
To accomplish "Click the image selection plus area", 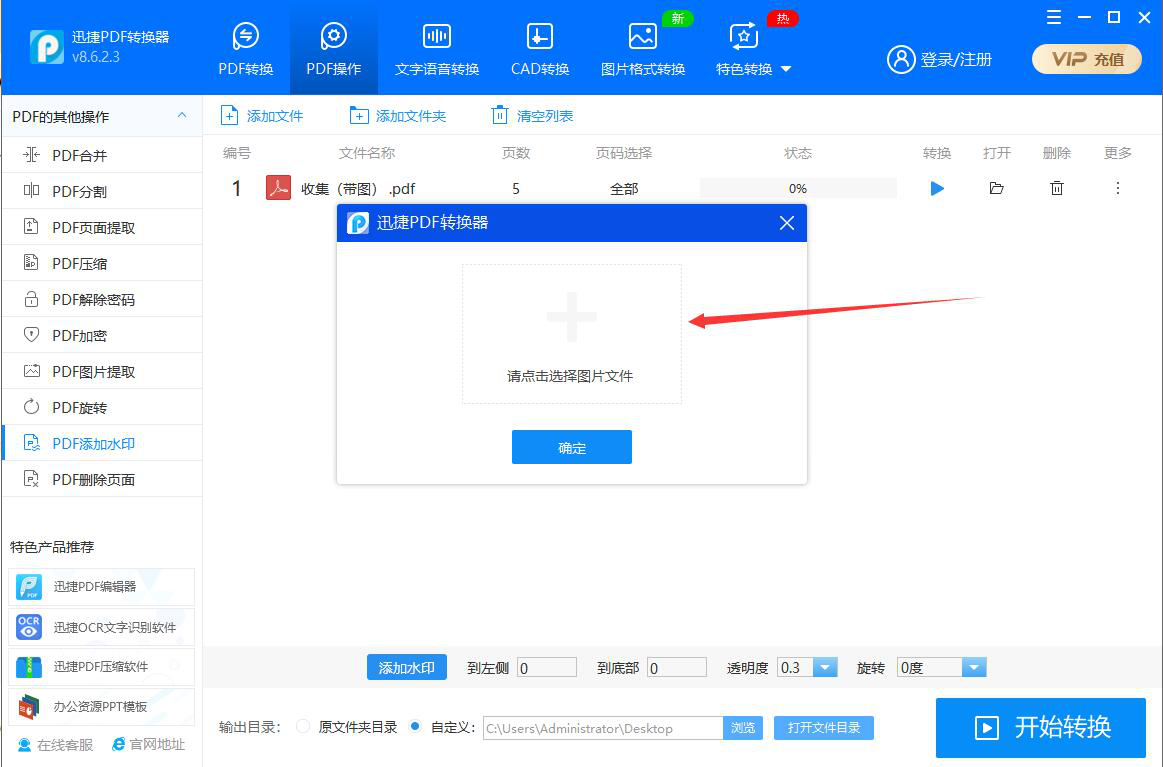I will click(572, 334).
